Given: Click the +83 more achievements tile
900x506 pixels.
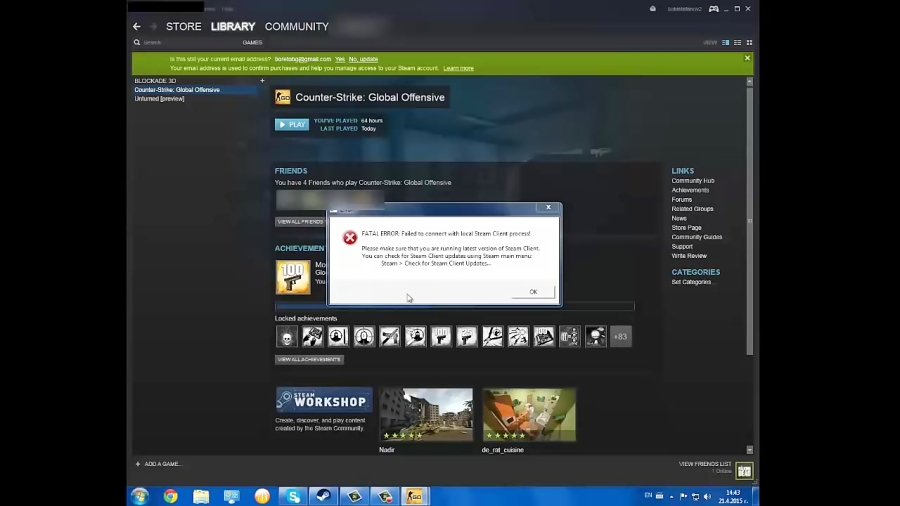Looking at the screenshot, I should (621, 337).
